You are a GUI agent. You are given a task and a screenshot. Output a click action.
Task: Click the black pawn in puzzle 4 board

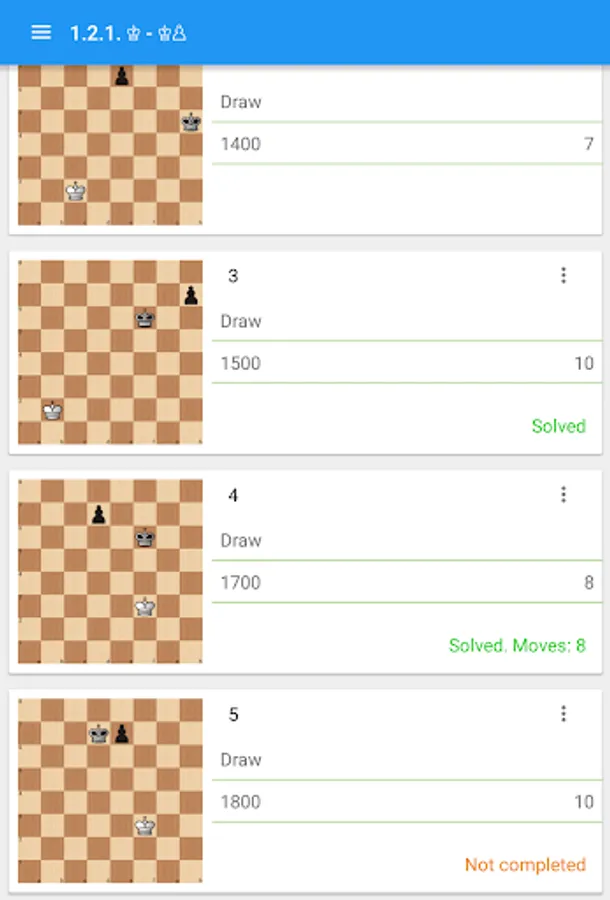(x=99, y=514)
